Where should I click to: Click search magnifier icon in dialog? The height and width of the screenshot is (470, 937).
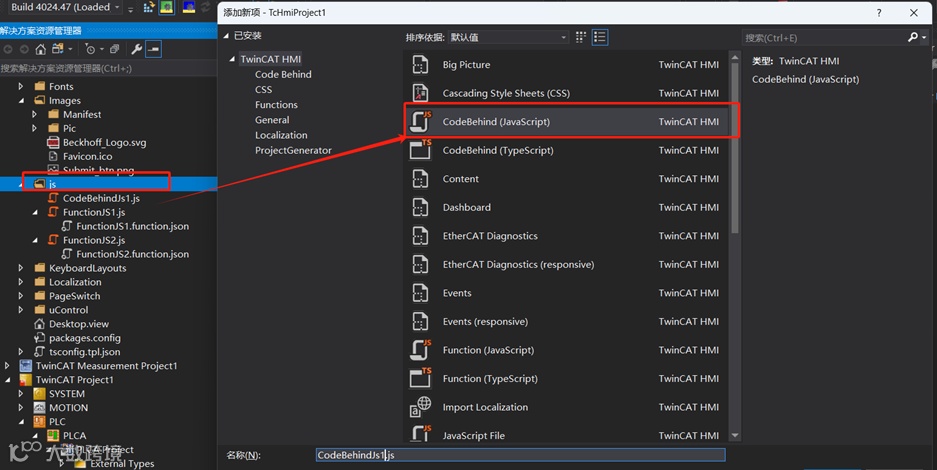point(913,37)
